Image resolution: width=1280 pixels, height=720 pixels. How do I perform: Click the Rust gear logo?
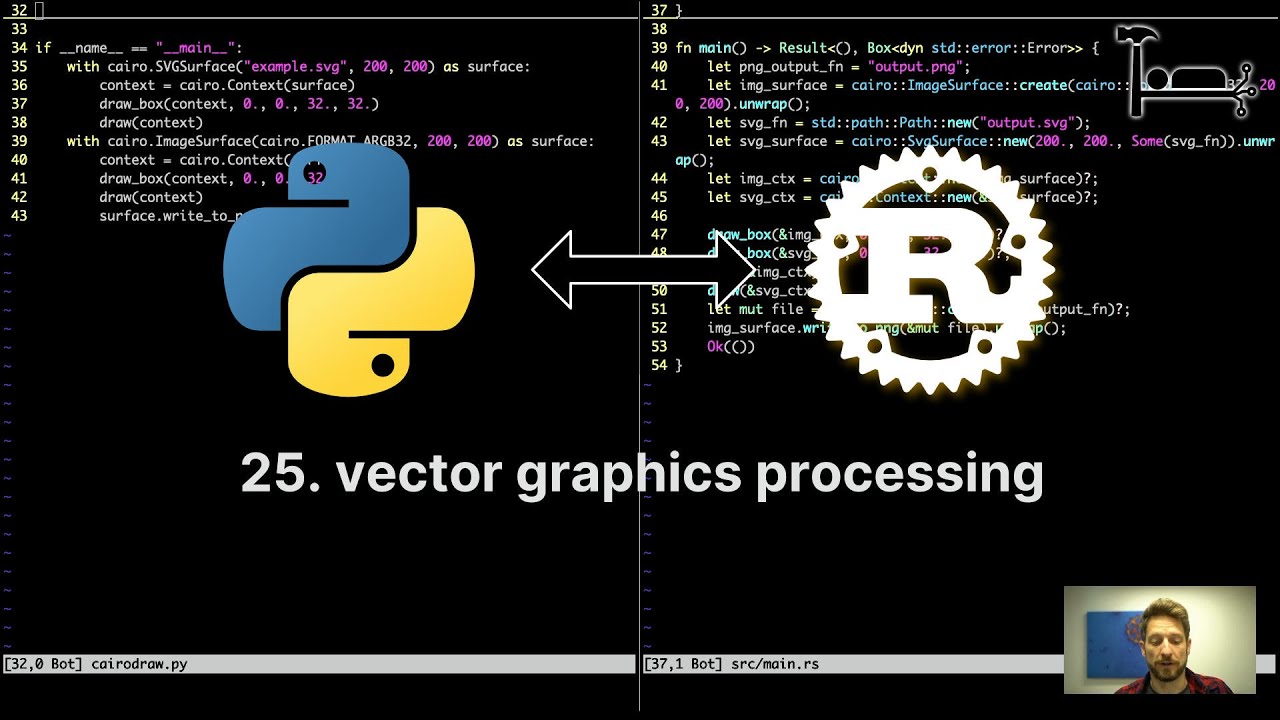(x=930, y=270)
